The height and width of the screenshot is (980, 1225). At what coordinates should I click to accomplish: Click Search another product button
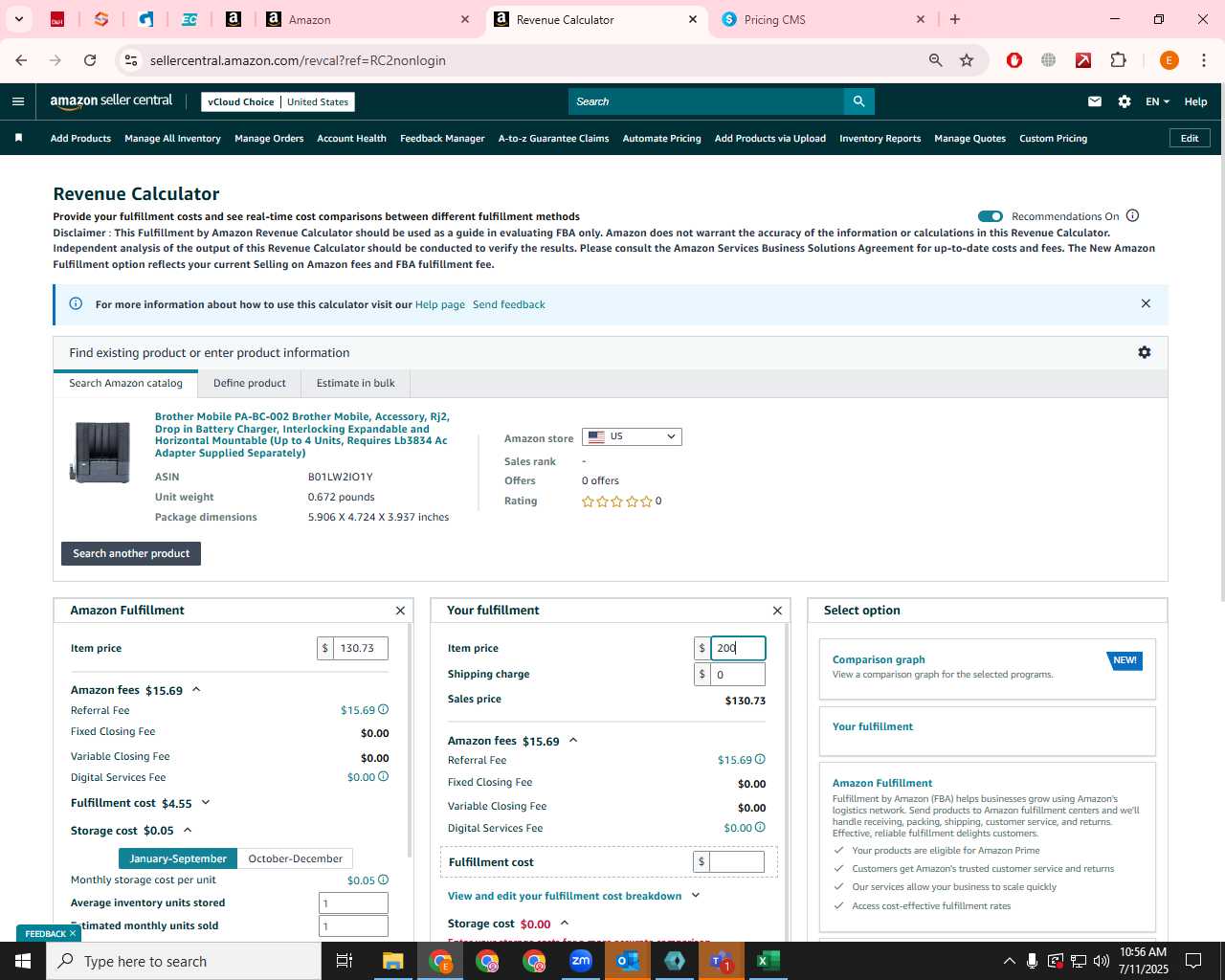coord(131,553)
